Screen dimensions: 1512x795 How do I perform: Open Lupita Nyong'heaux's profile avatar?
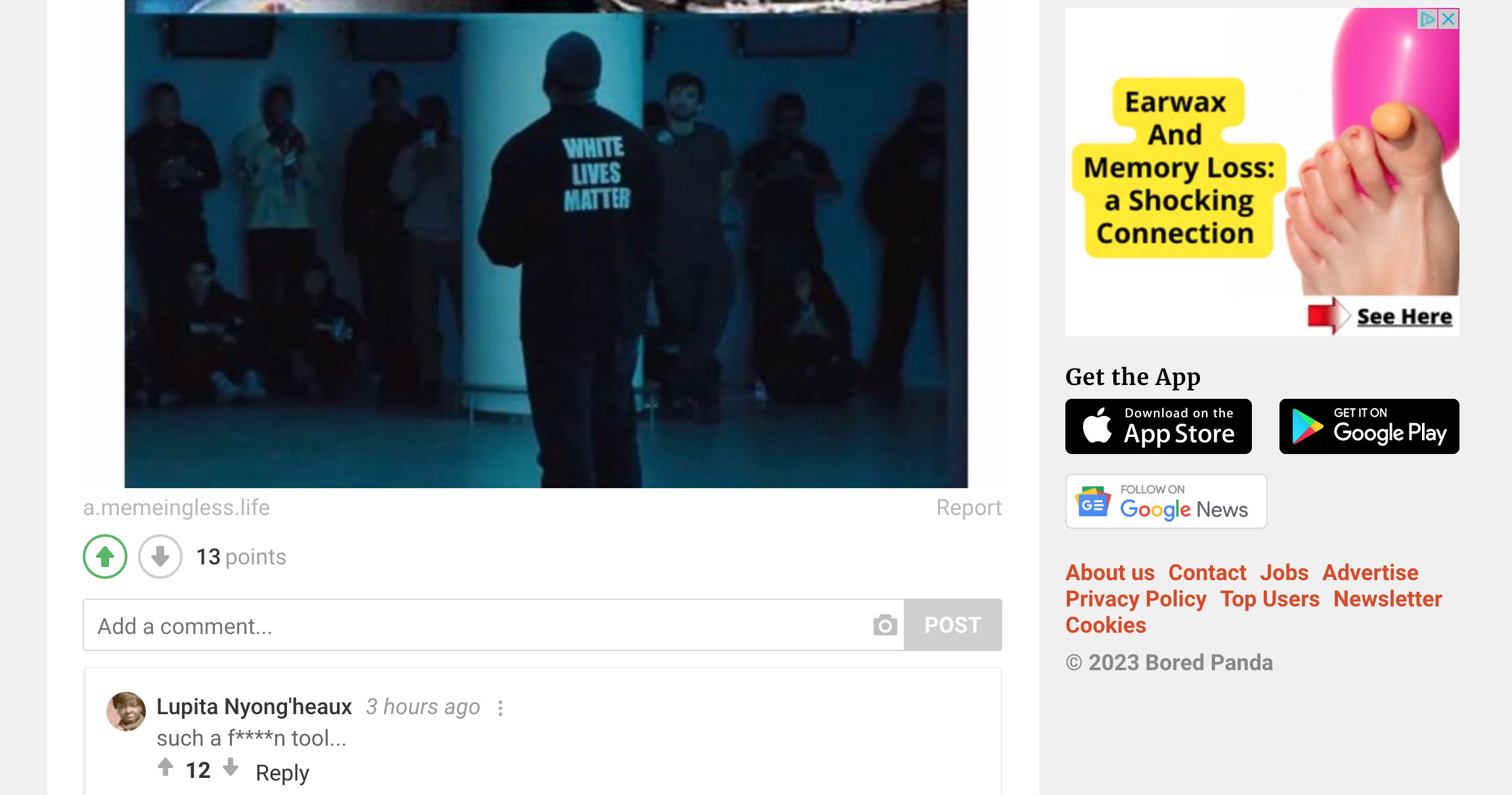tap(126, 712)
